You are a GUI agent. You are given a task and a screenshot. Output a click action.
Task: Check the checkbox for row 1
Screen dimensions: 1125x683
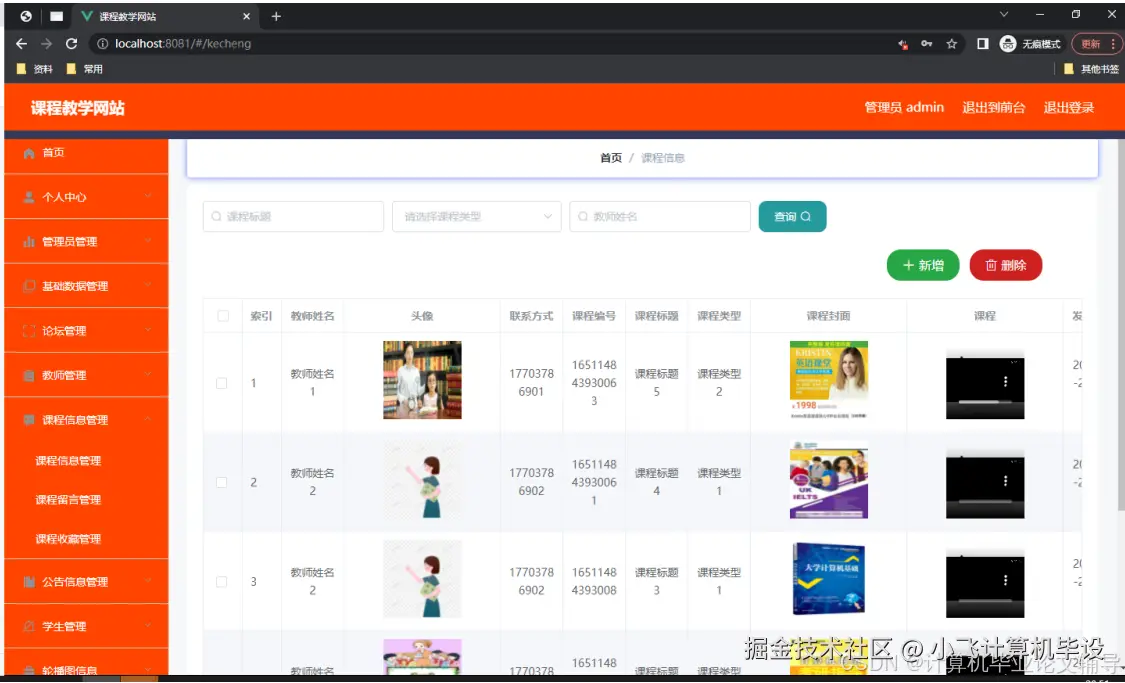[x=221, y=381]
